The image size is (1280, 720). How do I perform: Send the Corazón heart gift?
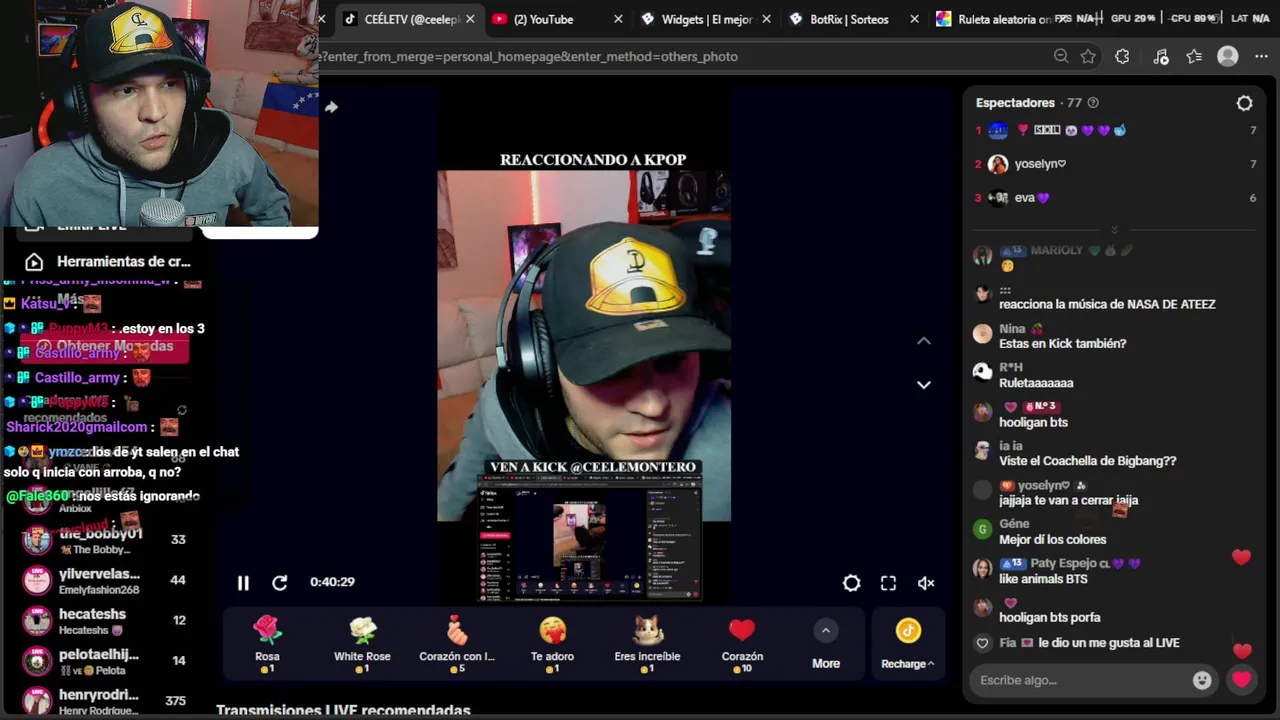742,643
